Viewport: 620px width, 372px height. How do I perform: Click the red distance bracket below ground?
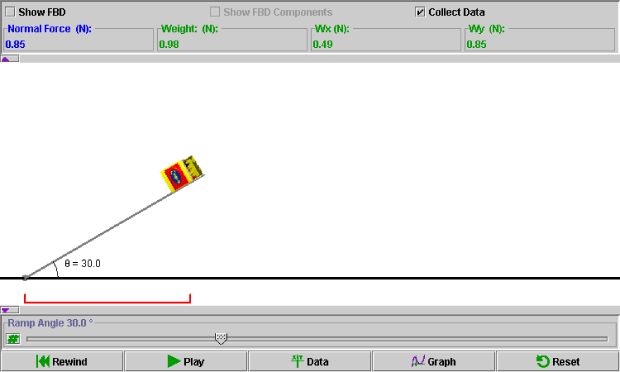coord(108,298)
